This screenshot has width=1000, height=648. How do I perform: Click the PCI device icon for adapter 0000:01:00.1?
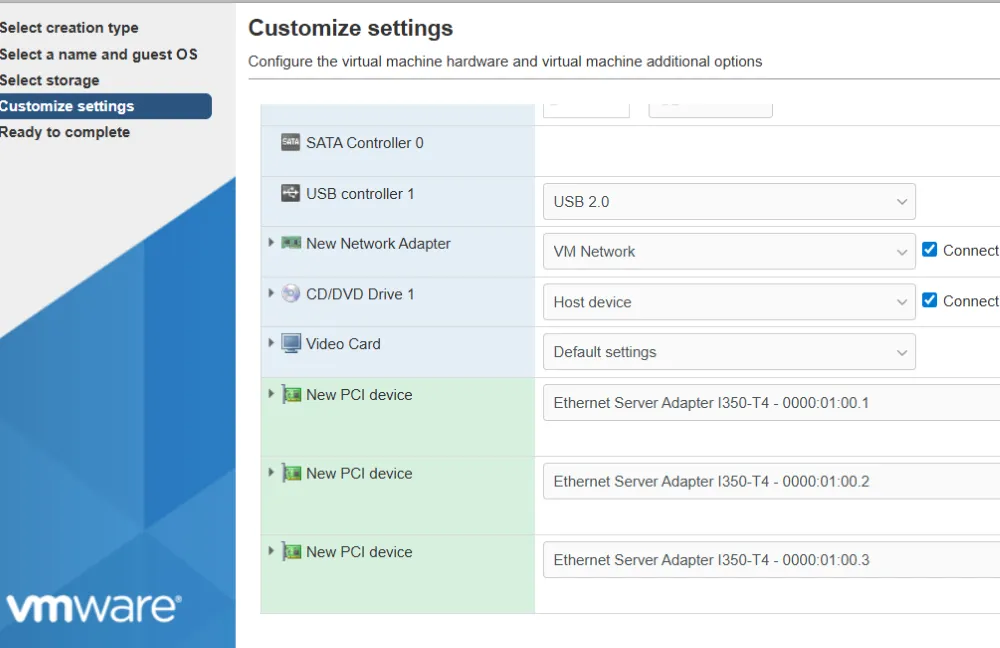coord(291,395)
